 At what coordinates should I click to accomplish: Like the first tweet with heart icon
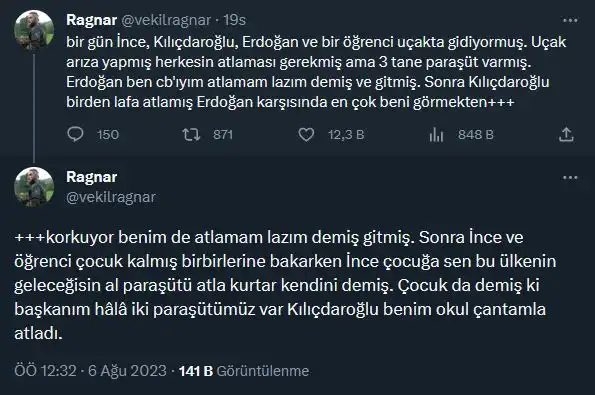[x=306, y=135]
